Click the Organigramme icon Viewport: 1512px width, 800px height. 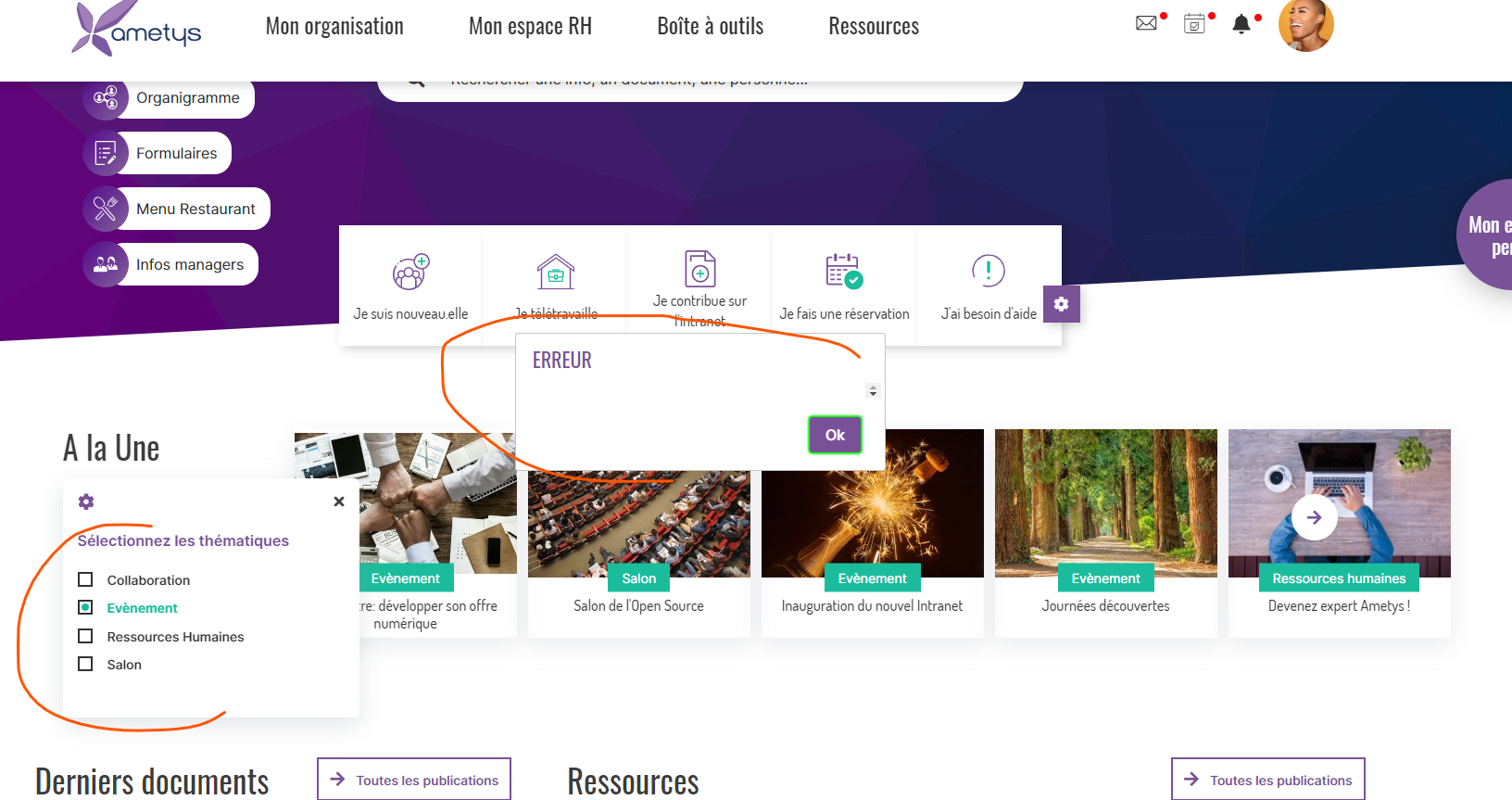point(106,97)
